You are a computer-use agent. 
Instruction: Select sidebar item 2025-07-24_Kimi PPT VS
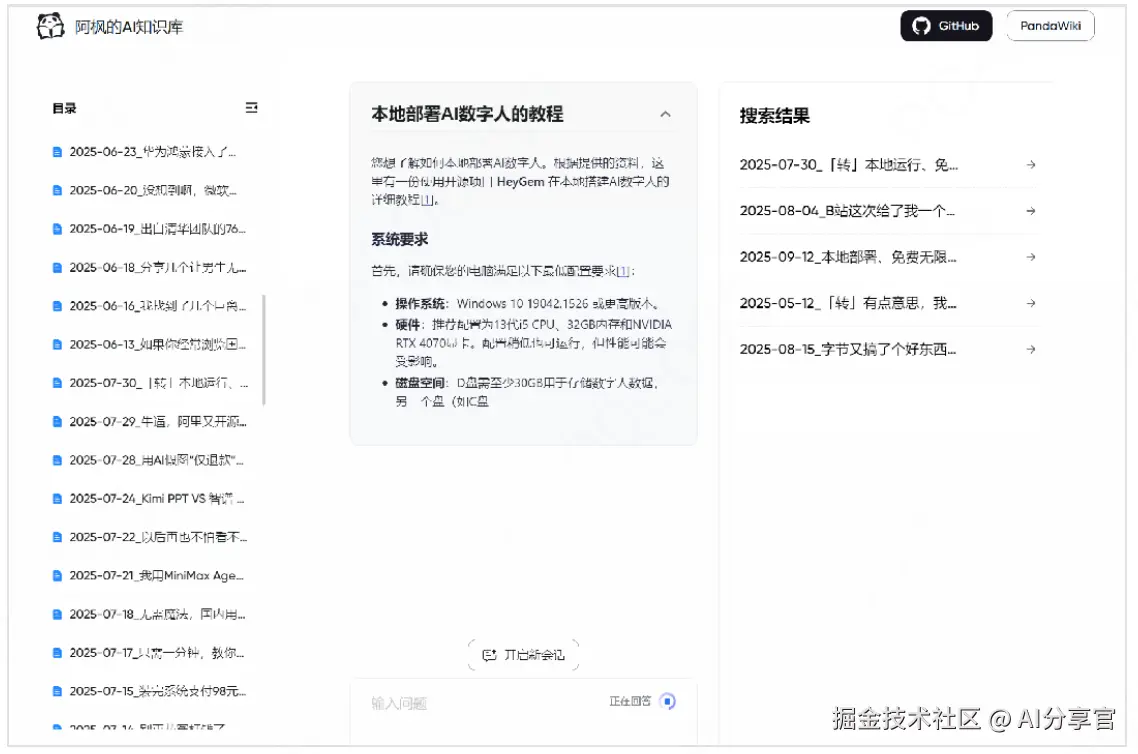pos(156,499)
